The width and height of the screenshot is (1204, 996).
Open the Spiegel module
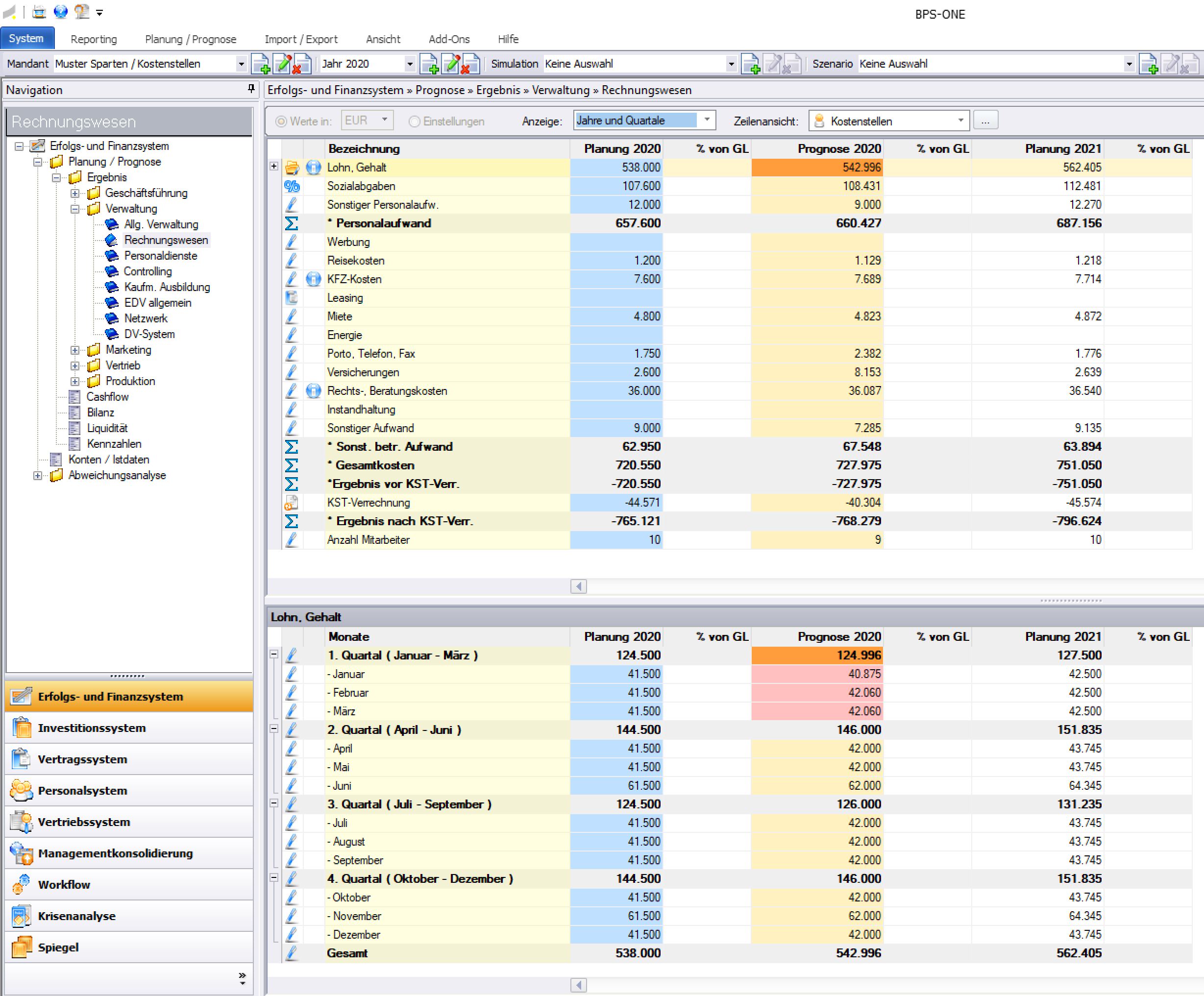coord(129,947)
